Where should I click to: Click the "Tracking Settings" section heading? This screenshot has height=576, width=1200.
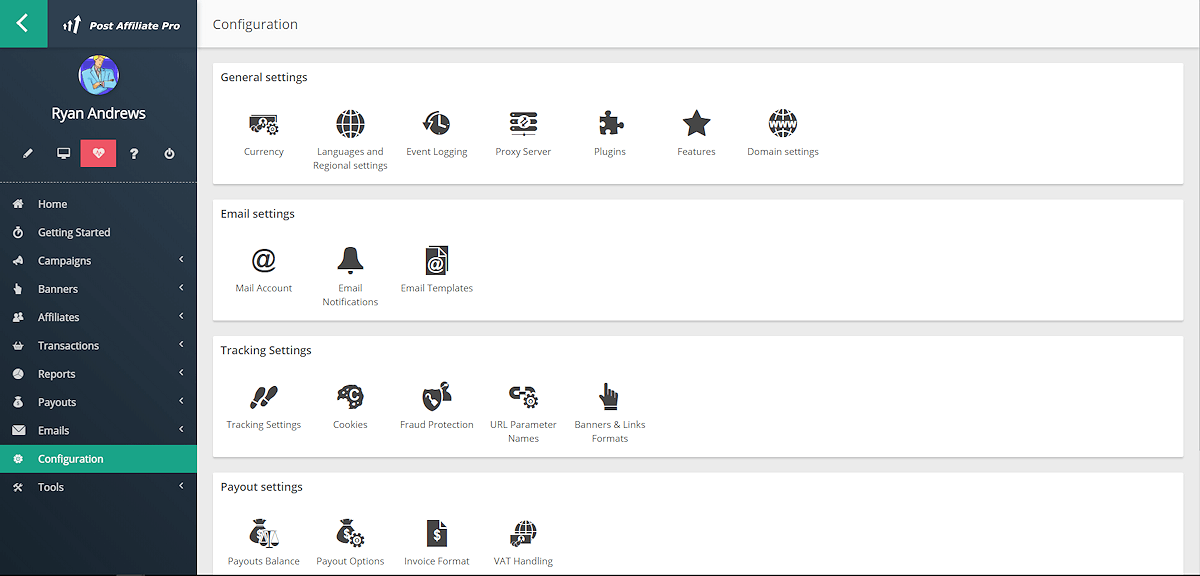(266, 350)
